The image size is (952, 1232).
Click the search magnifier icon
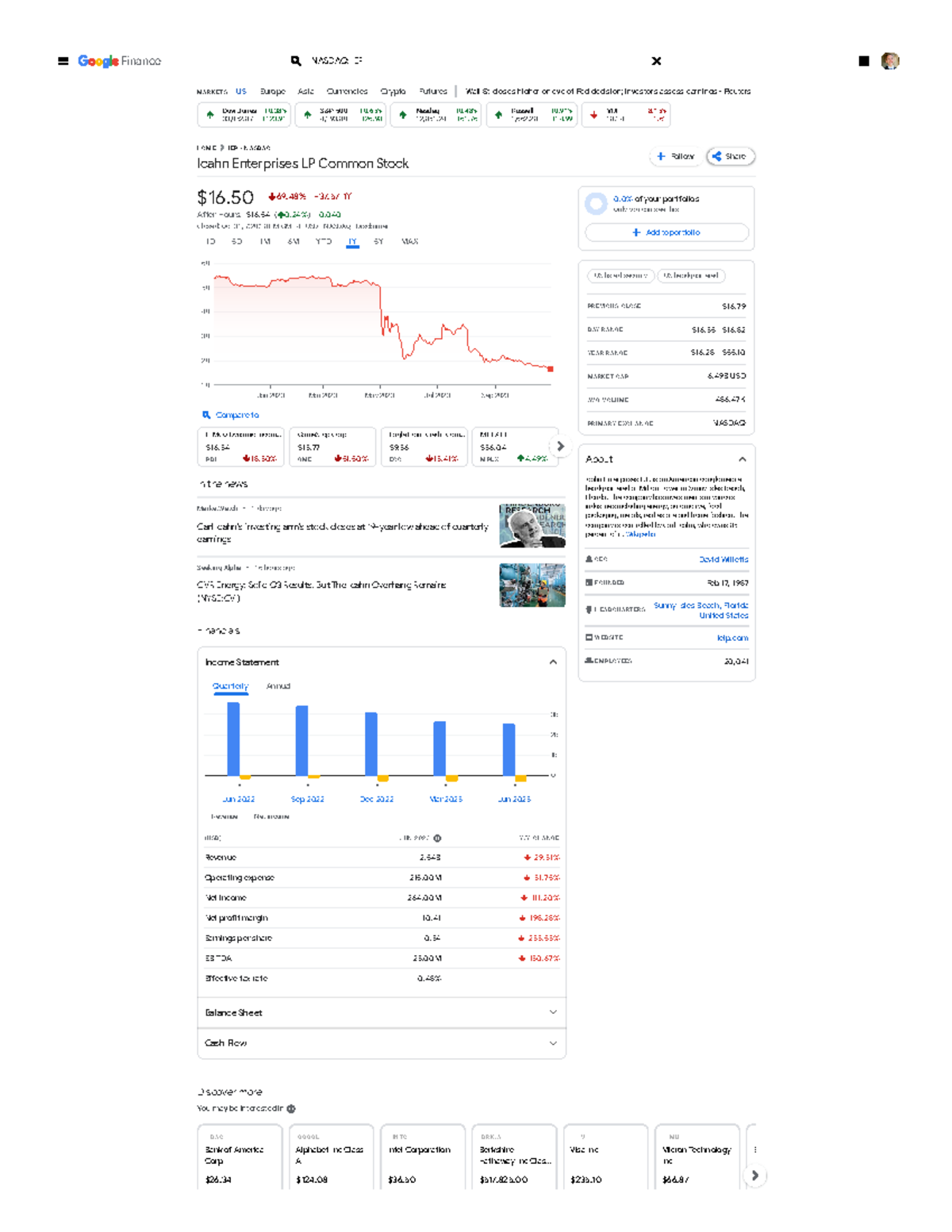coord(294,61)
